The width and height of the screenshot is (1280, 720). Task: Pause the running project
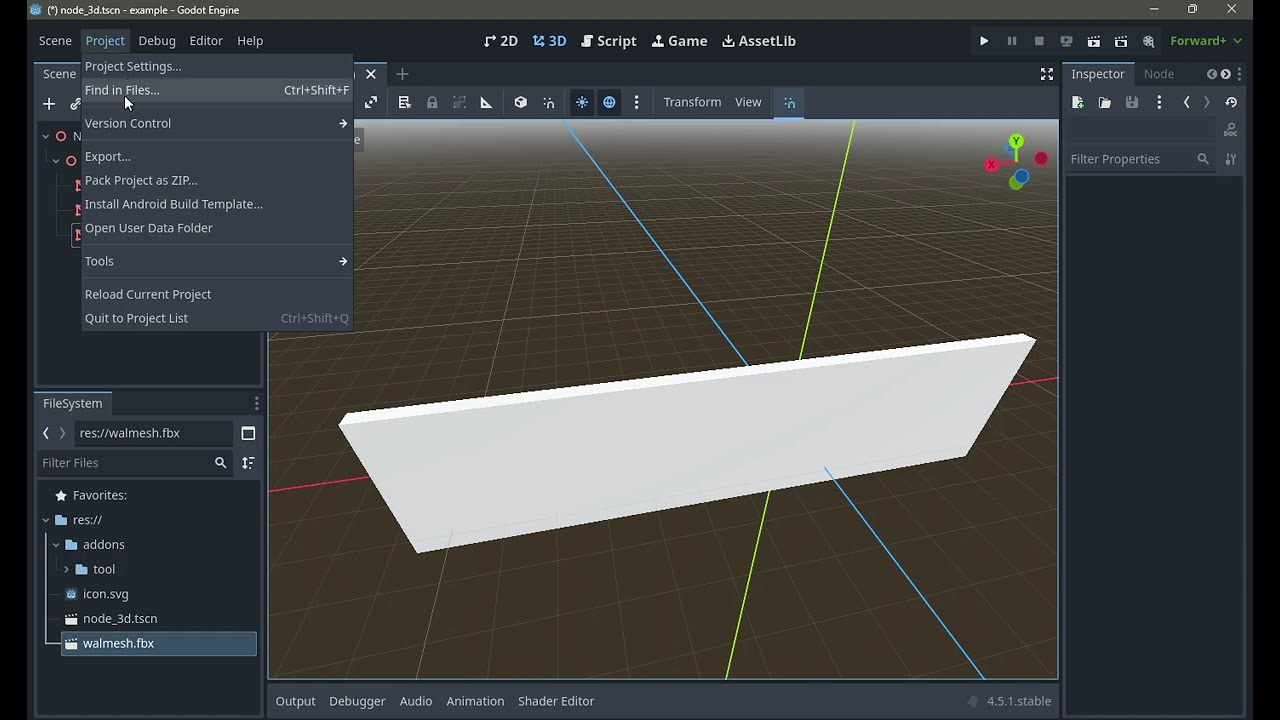pos(1011,41)
